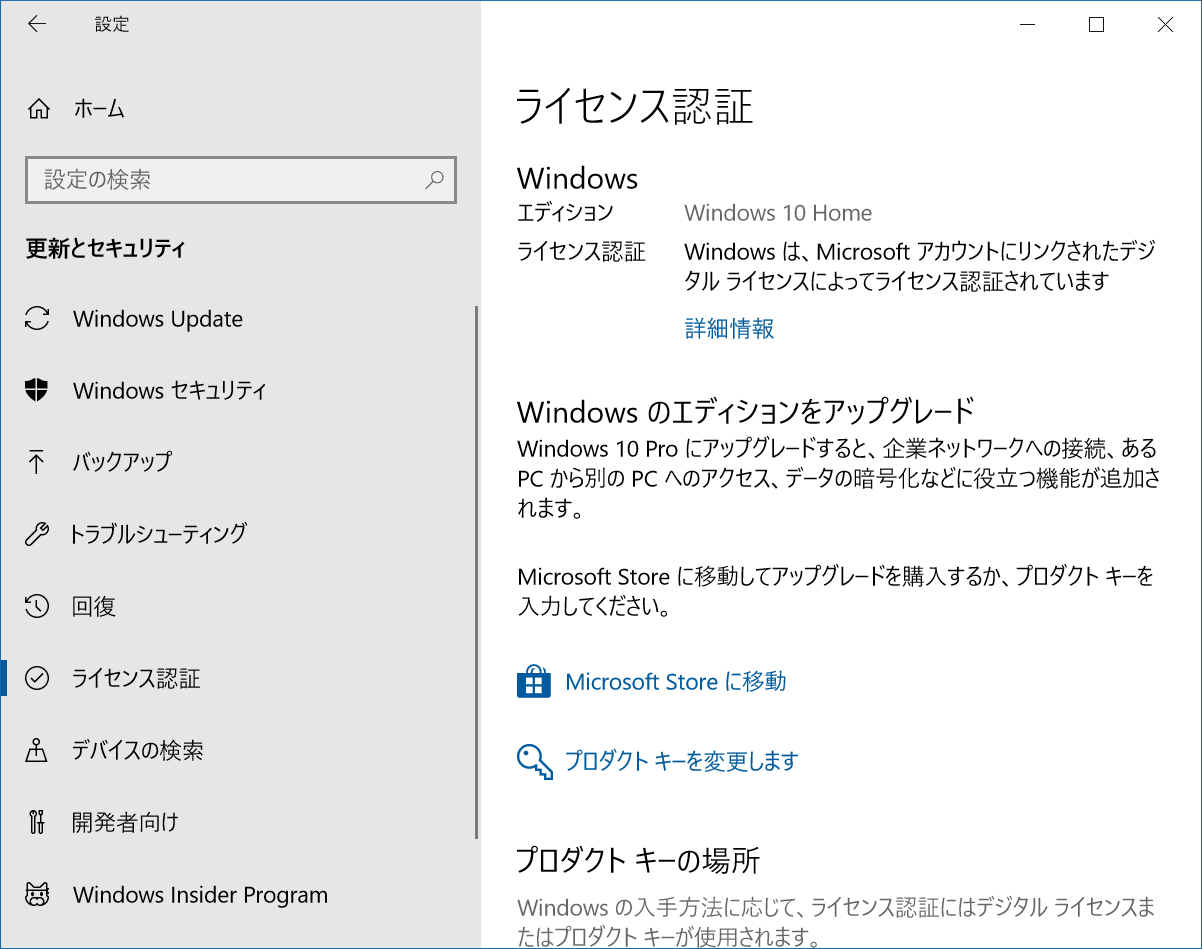
Task: Click the product key magnifier icon
Action: coord(534,761)
